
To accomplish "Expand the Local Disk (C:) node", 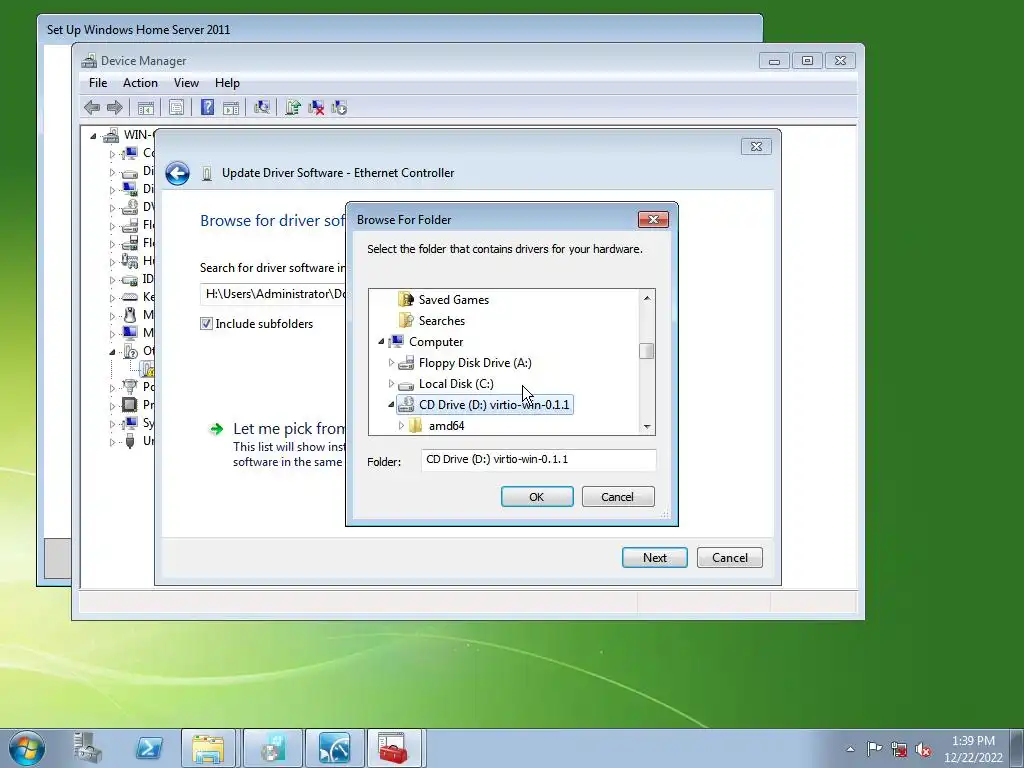I will coord(391,383).
